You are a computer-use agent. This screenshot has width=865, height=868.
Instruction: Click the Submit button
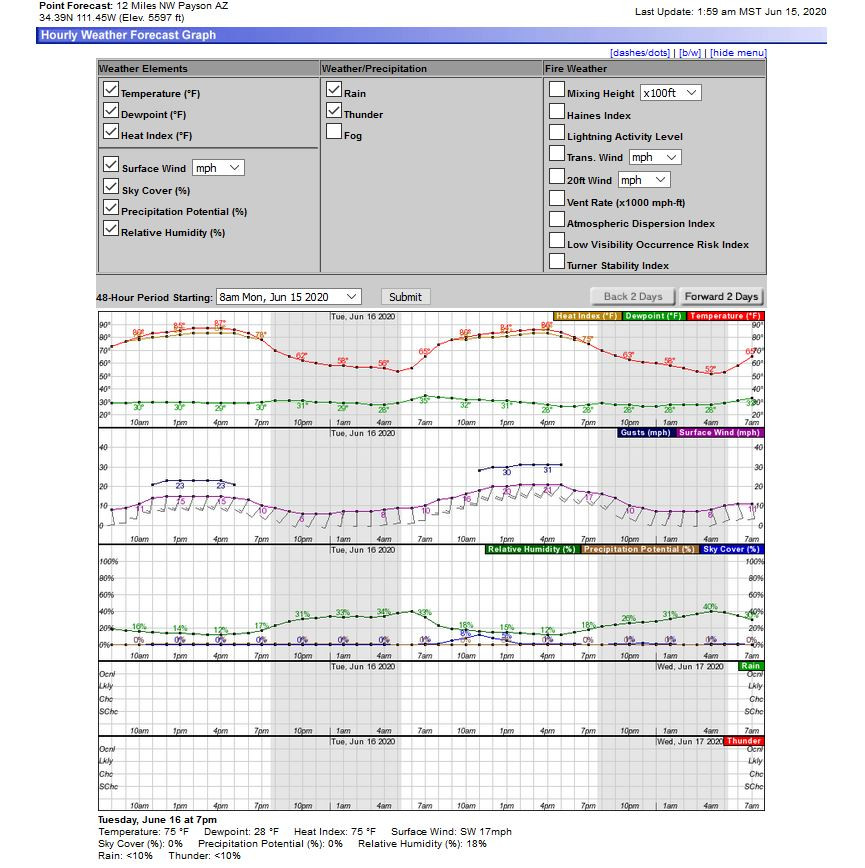405,297
